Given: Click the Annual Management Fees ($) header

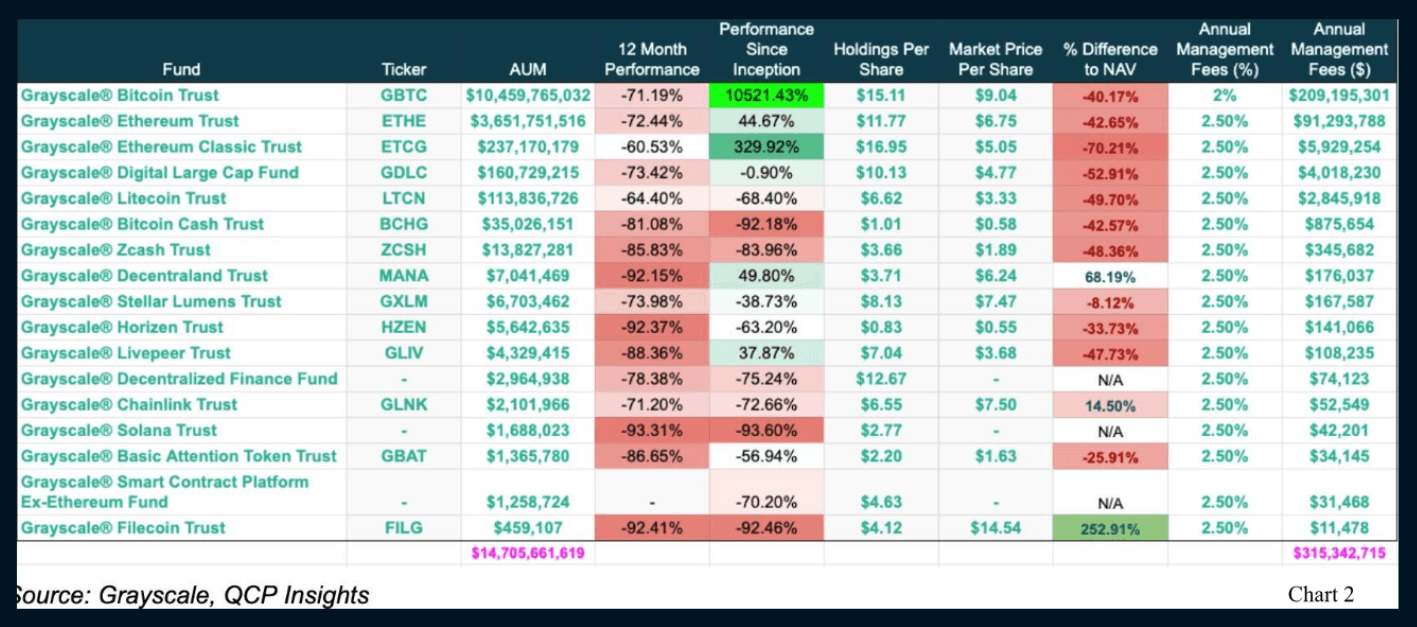Looking at the screenshot, I should 1339,50.
